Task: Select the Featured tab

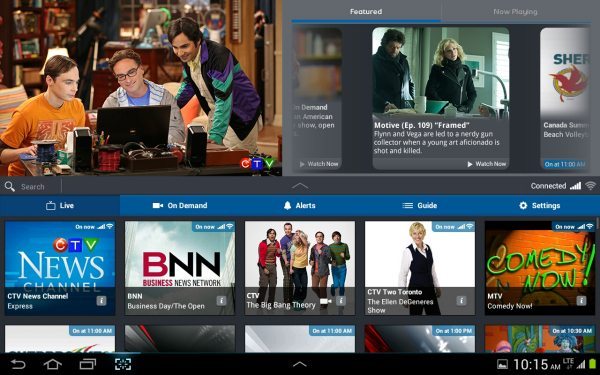Action: click(366, 12)
